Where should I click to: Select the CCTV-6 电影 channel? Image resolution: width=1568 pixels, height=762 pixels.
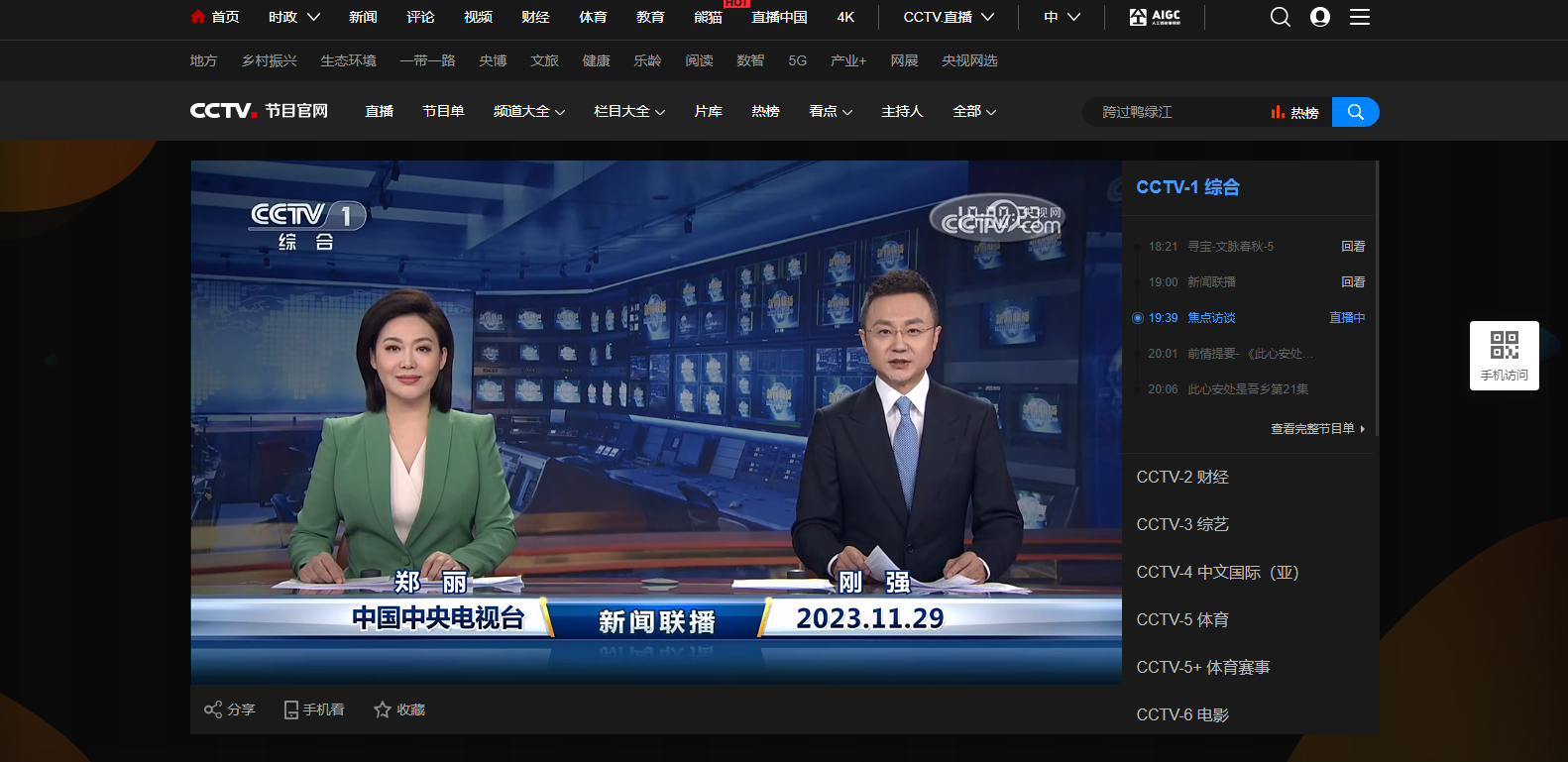(x=1182, y=715)
